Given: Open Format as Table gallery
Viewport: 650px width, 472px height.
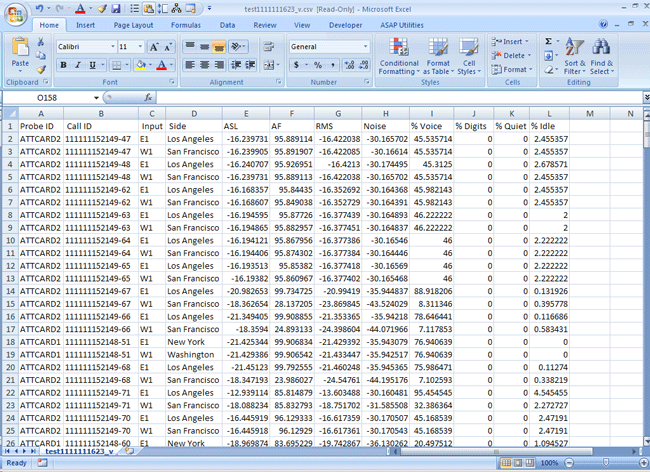Looking at the screenshot, I should click(438, 56).
